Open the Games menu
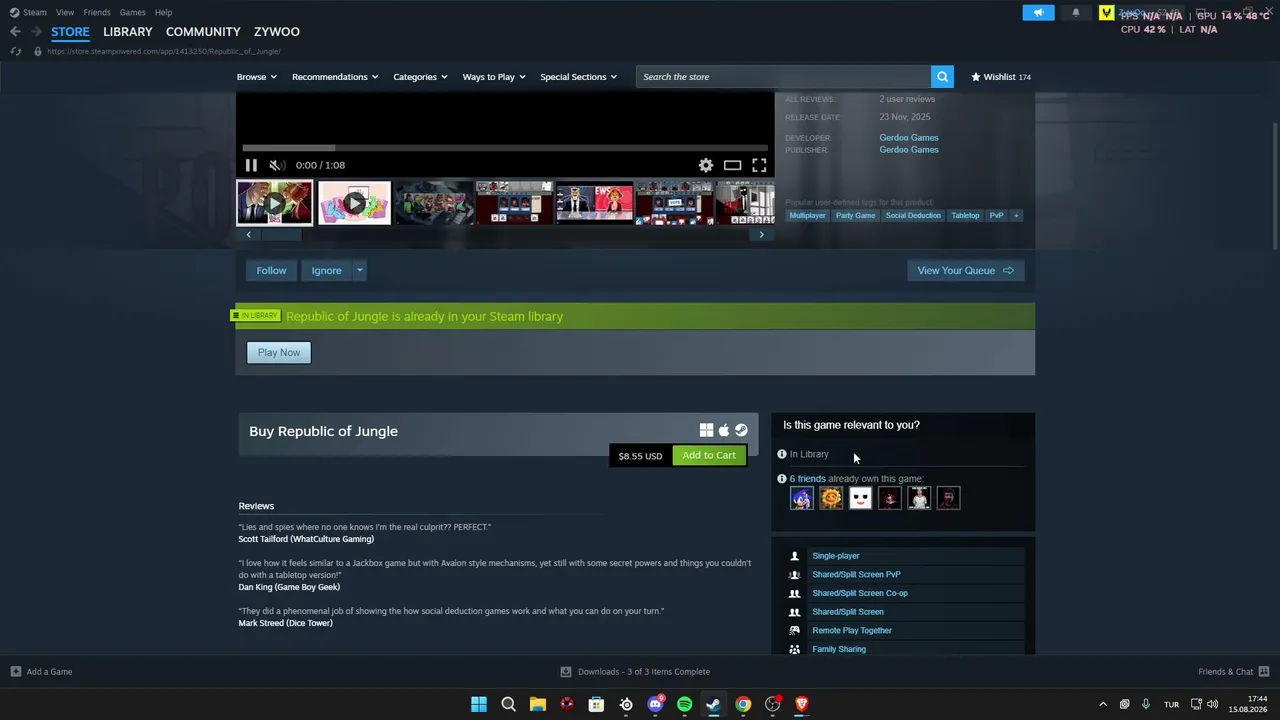This screenshot has height=720, width=1280. [x=133, y=12]
